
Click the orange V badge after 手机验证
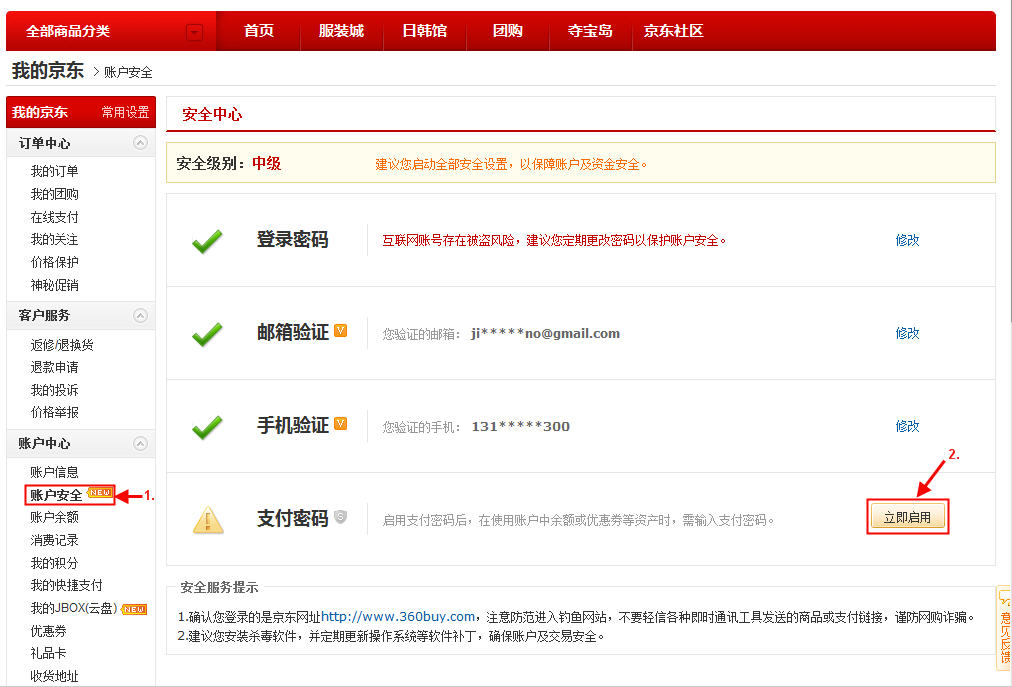click(x=341, y=424)
